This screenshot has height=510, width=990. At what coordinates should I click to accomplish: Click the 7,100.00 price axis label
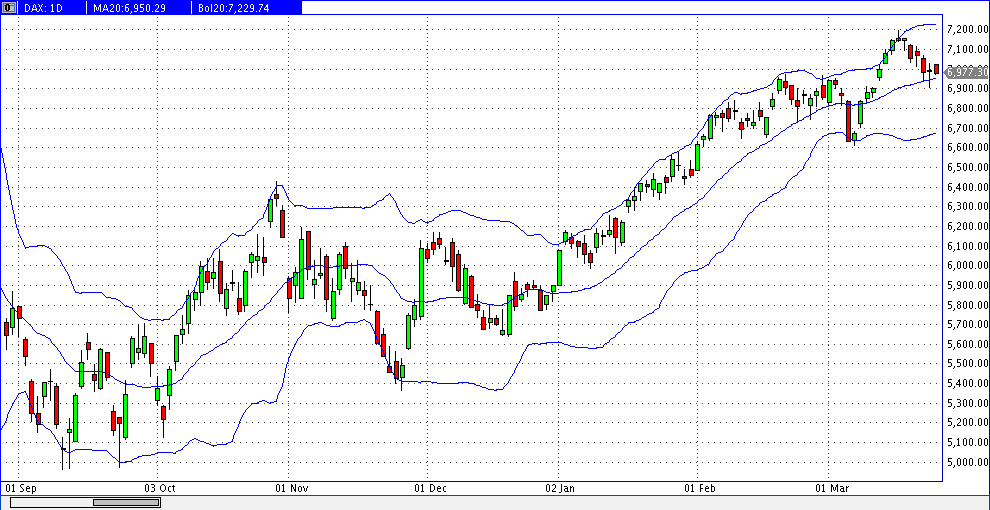tap(967, 49)
